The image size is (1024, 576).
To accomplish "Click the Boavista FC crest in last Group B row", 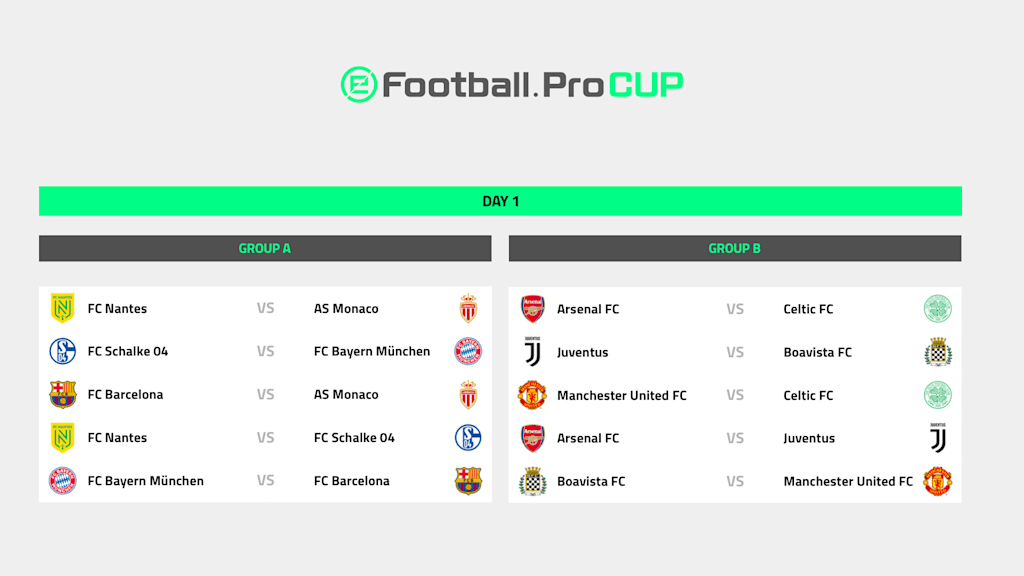I will coord(533,481).
